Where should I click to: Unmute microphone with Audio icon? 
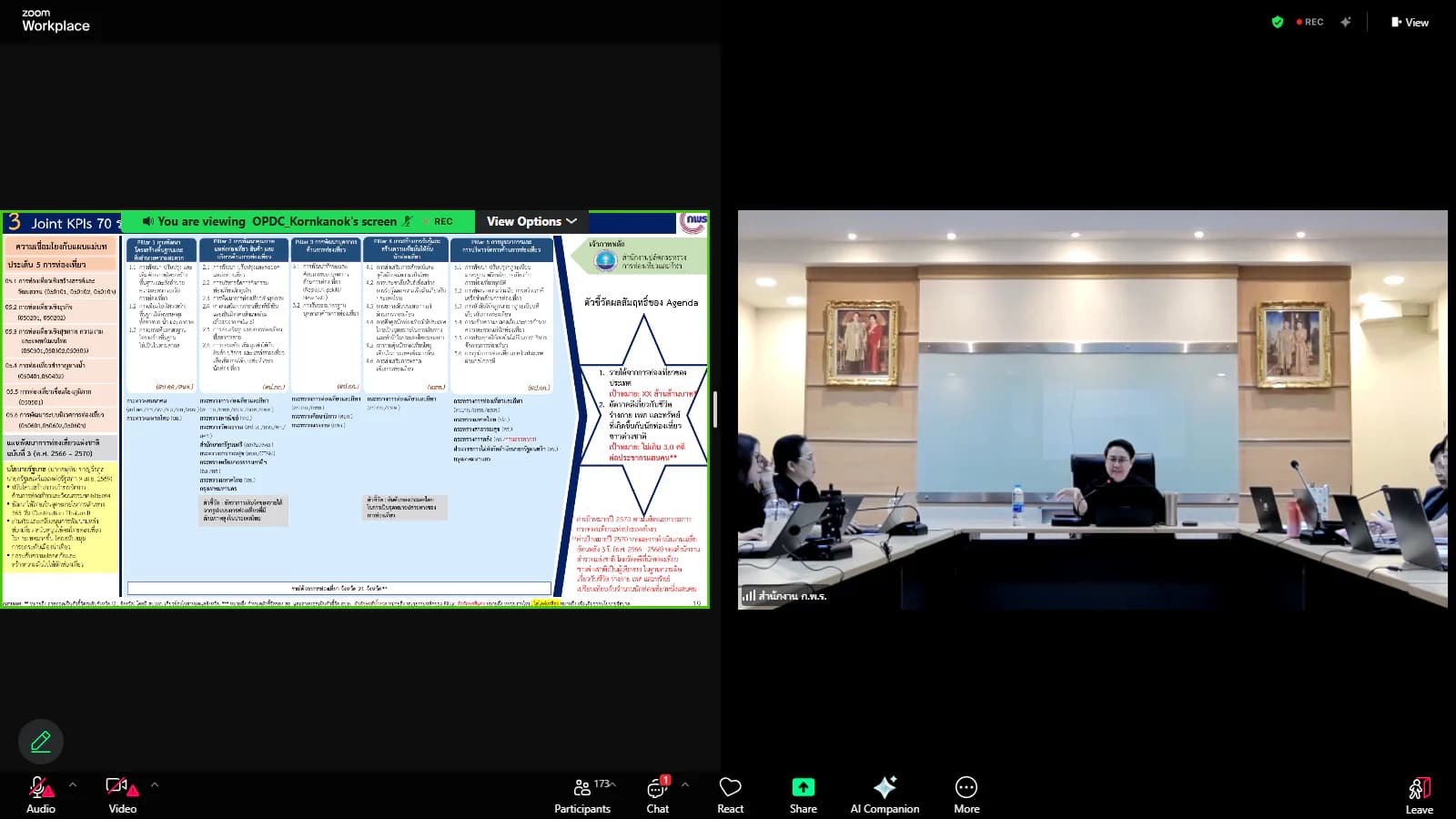point(41,794)
